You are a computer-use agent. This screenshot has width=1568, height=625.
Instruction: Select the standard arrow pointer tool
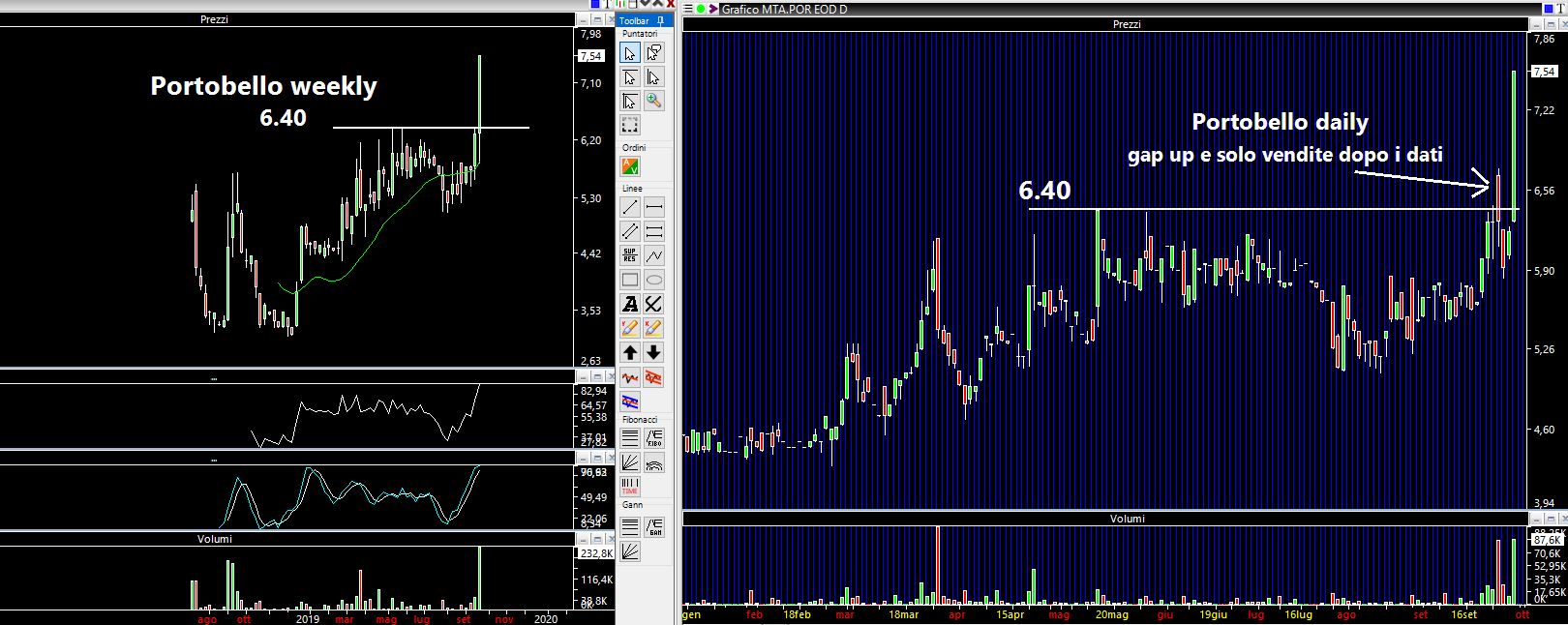[630, 53]
